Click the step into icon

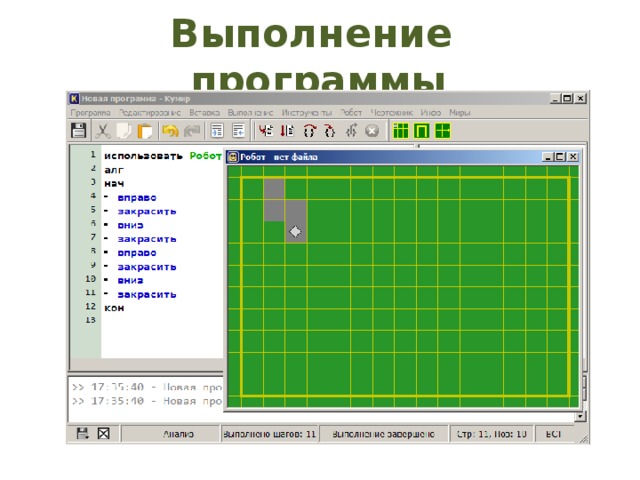[330, 131]
